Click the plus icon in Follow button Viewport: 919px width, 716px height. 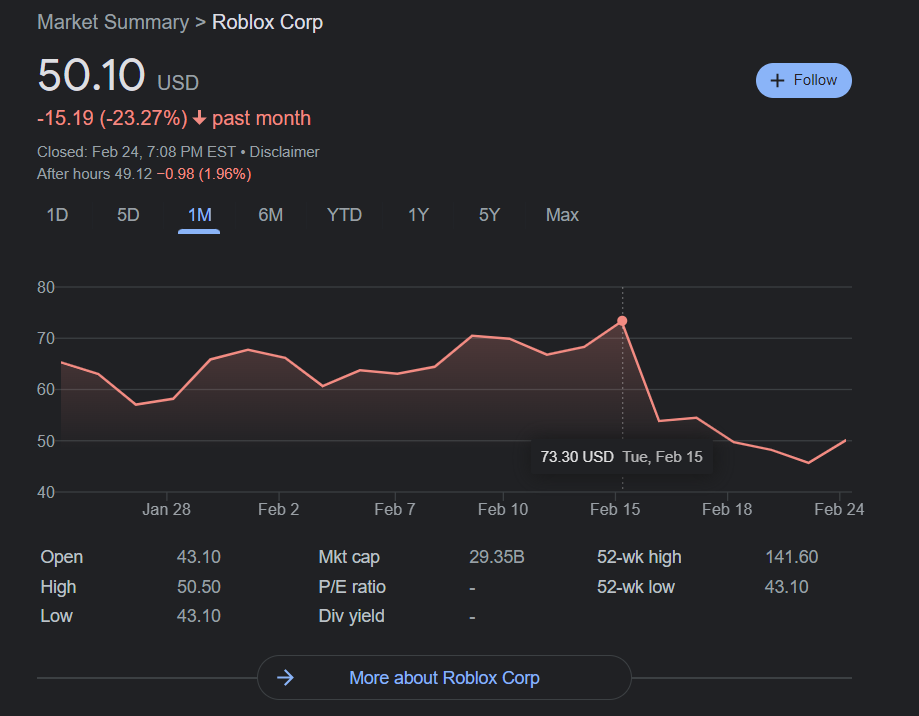(777, 80)
